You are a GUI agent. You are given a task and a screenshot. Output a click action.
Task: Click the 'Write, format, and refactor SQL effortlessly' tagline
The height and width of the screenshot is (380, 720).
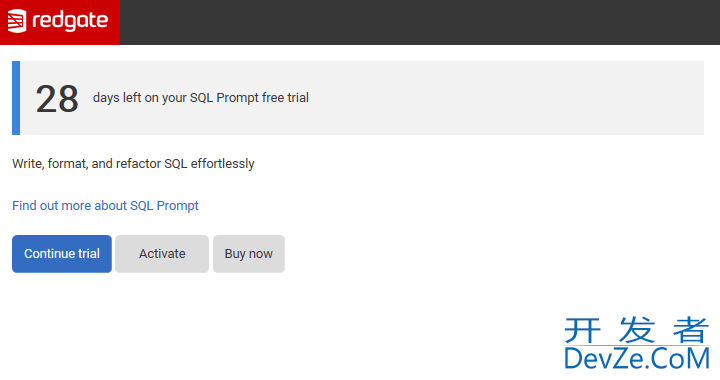pyautogui.click(x=133, y=164)
